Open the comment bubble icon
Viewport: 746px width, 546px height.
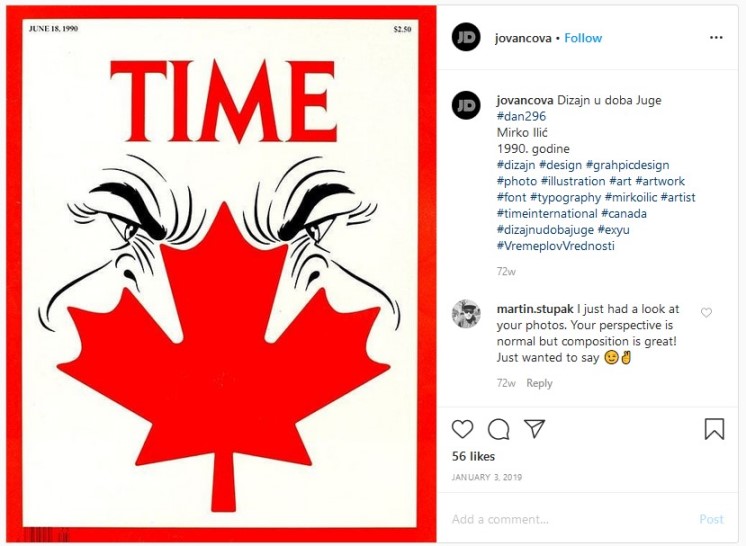tap(499, 429)
